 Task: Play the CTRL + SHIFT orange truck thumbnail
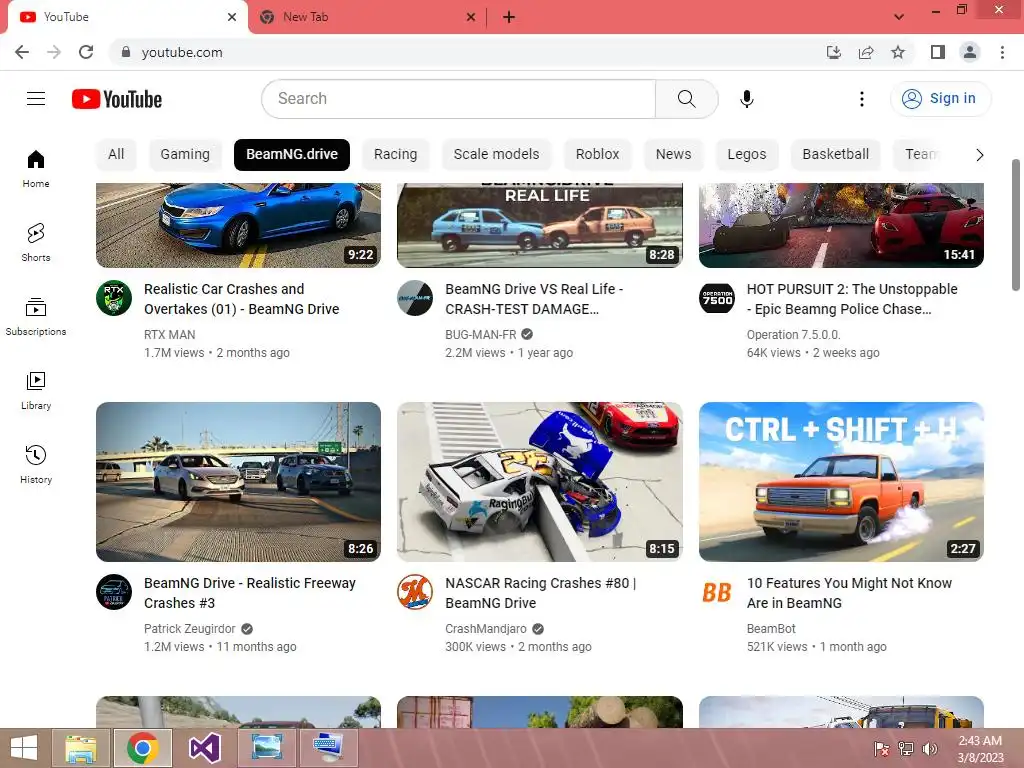(841, 482)
